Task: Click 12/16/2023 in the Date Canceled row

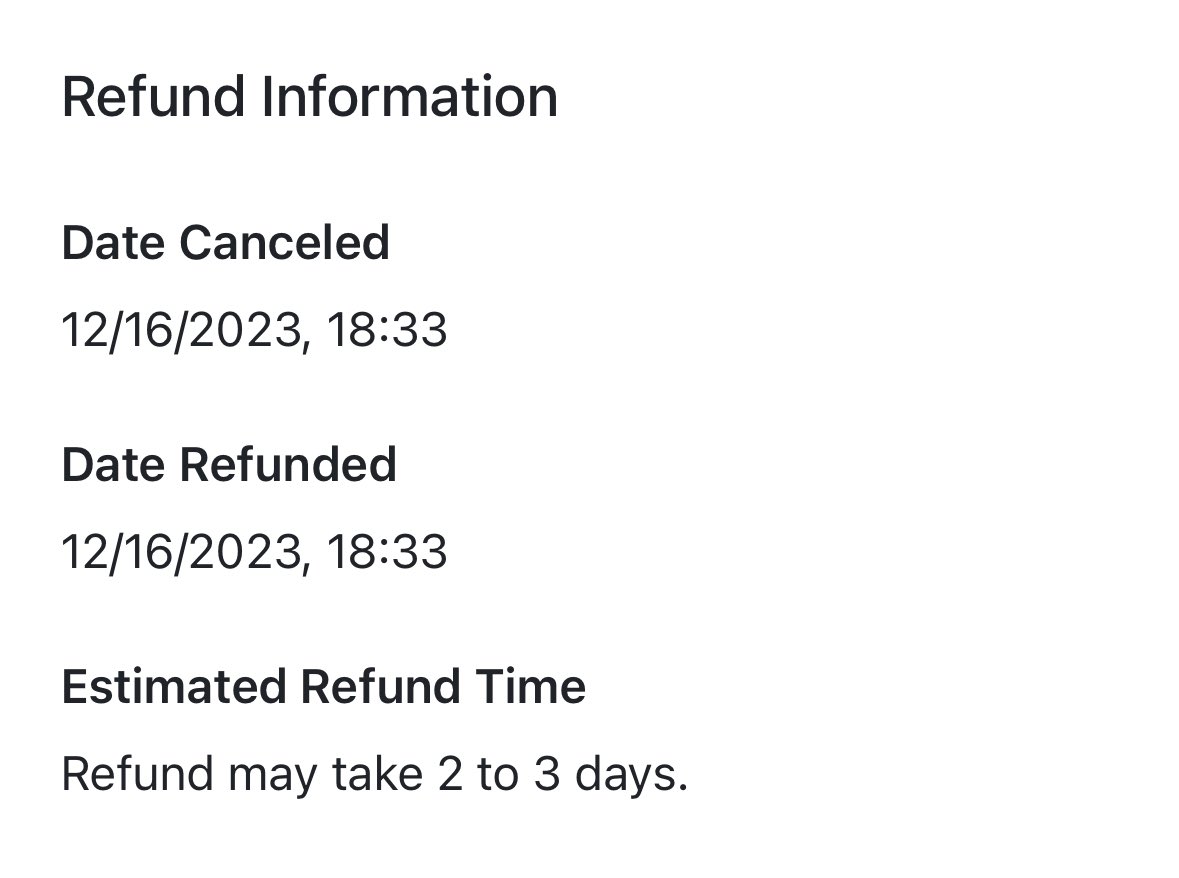Action: pos(185,330)
